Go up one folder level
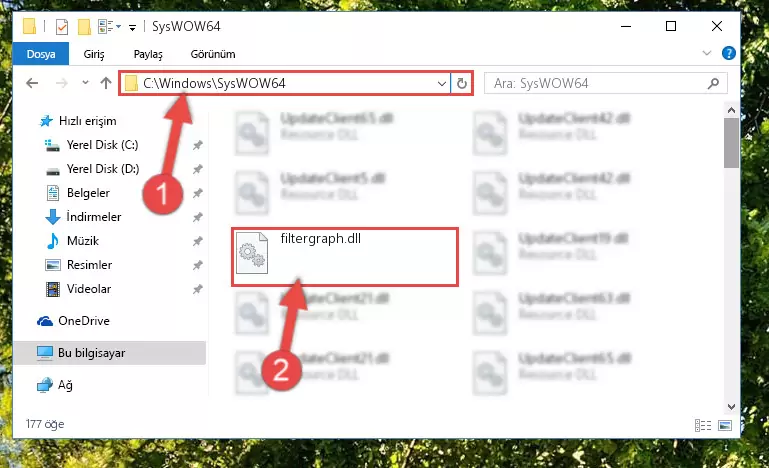 pyautogui.click(x=106, y=83)
